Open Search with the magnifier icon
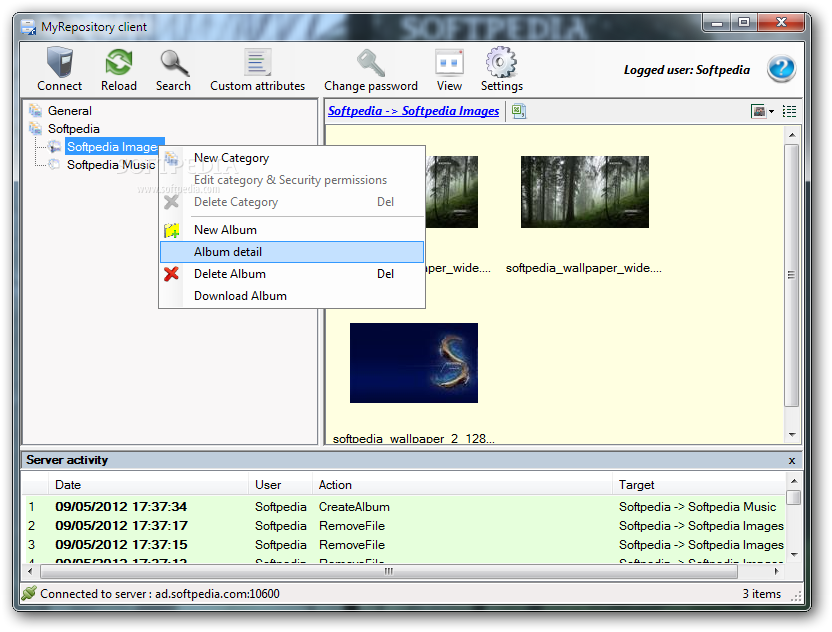 click(174, 62)
